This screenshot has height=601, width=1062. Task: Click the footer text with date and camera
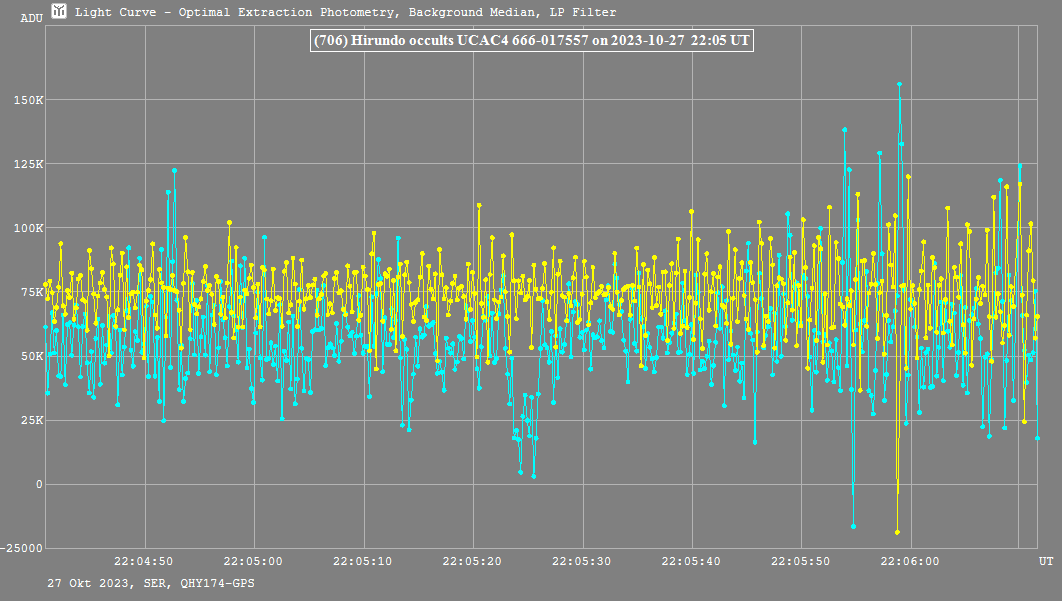click(x=150, y=582)
